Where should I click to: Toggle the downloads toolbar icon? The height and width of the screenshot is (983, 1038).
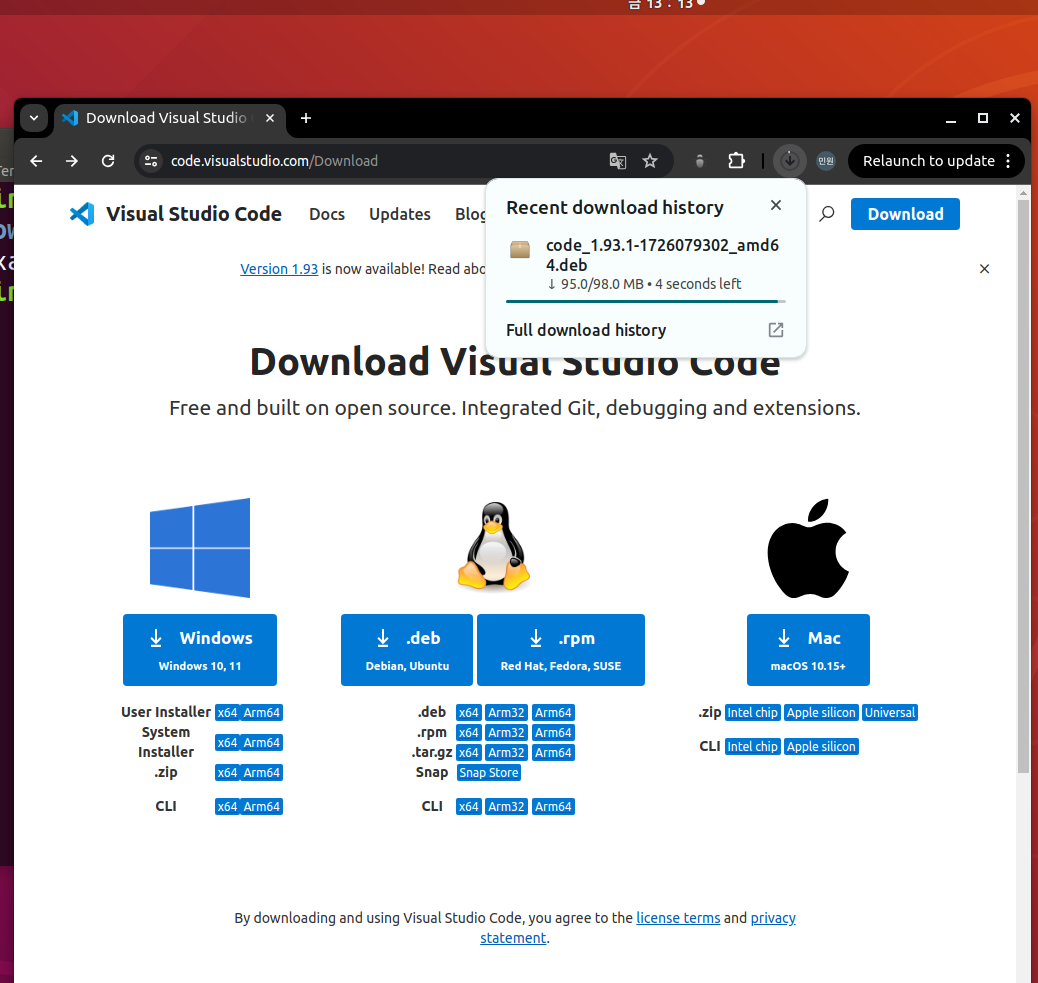pos(789,161)
